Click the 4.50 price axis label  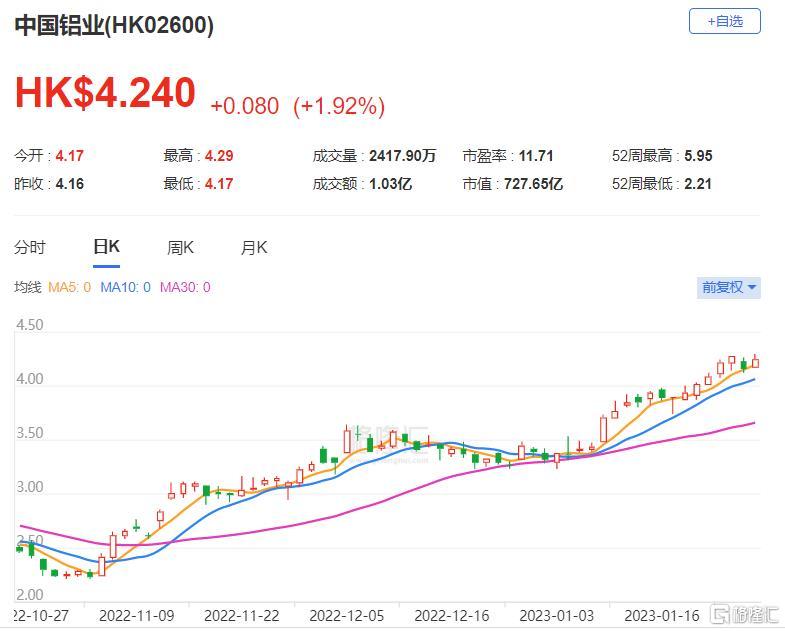(30, 325)
